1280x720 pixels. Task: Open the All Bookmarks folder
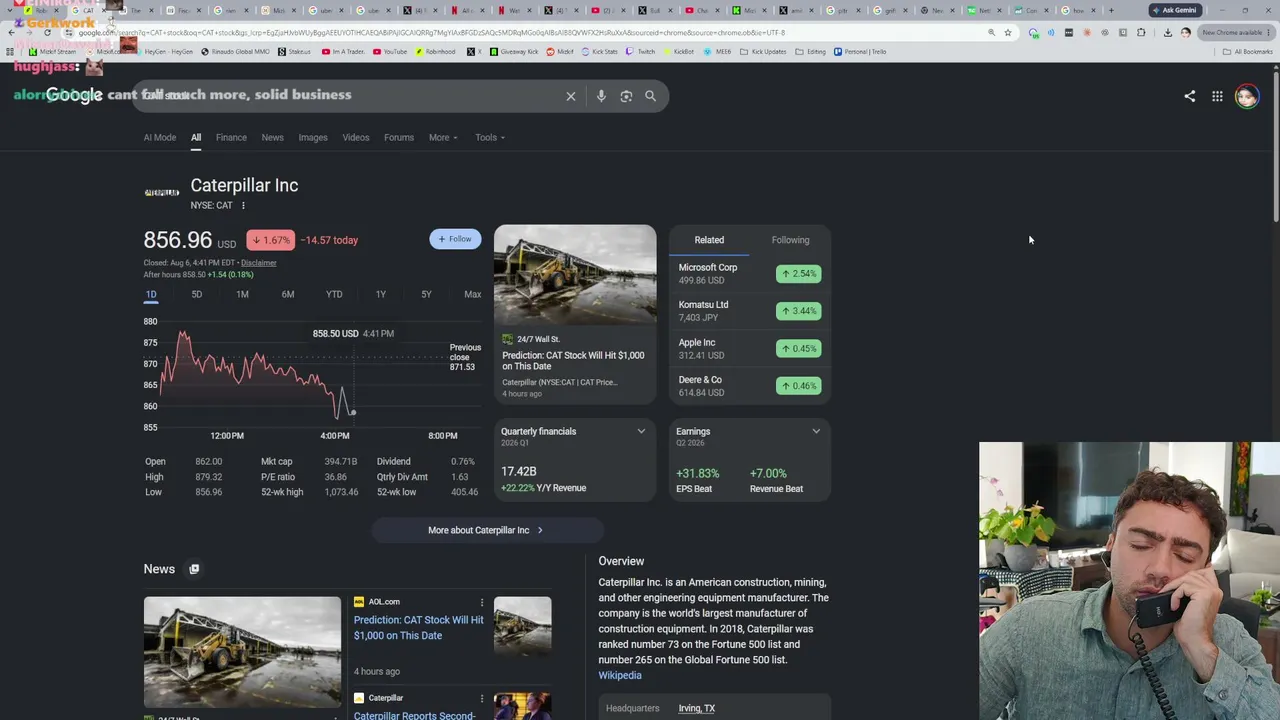click(x=1248, y=52)
